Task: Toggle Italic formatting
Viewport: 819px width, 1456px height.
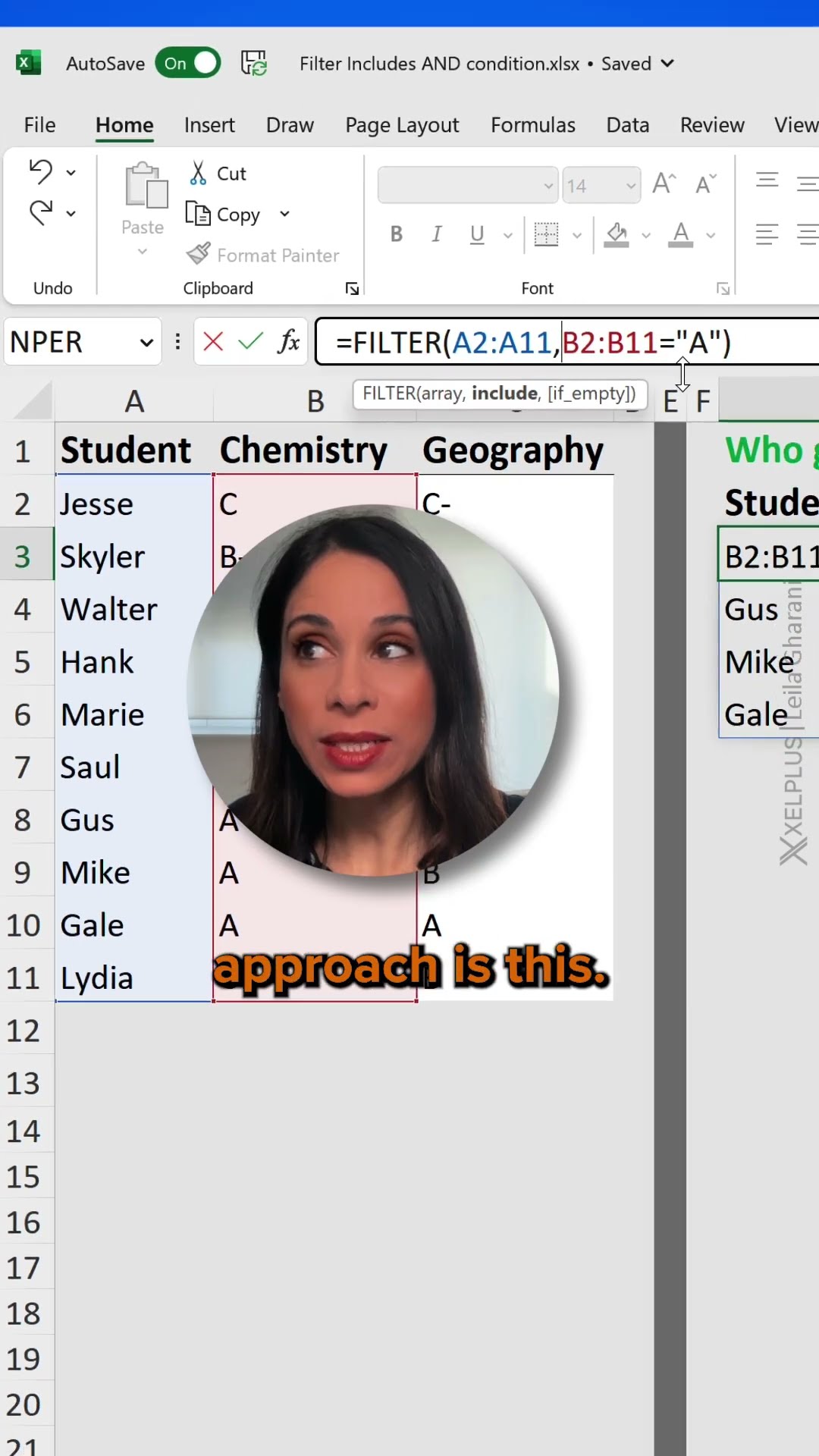Action: coord(436,234)
